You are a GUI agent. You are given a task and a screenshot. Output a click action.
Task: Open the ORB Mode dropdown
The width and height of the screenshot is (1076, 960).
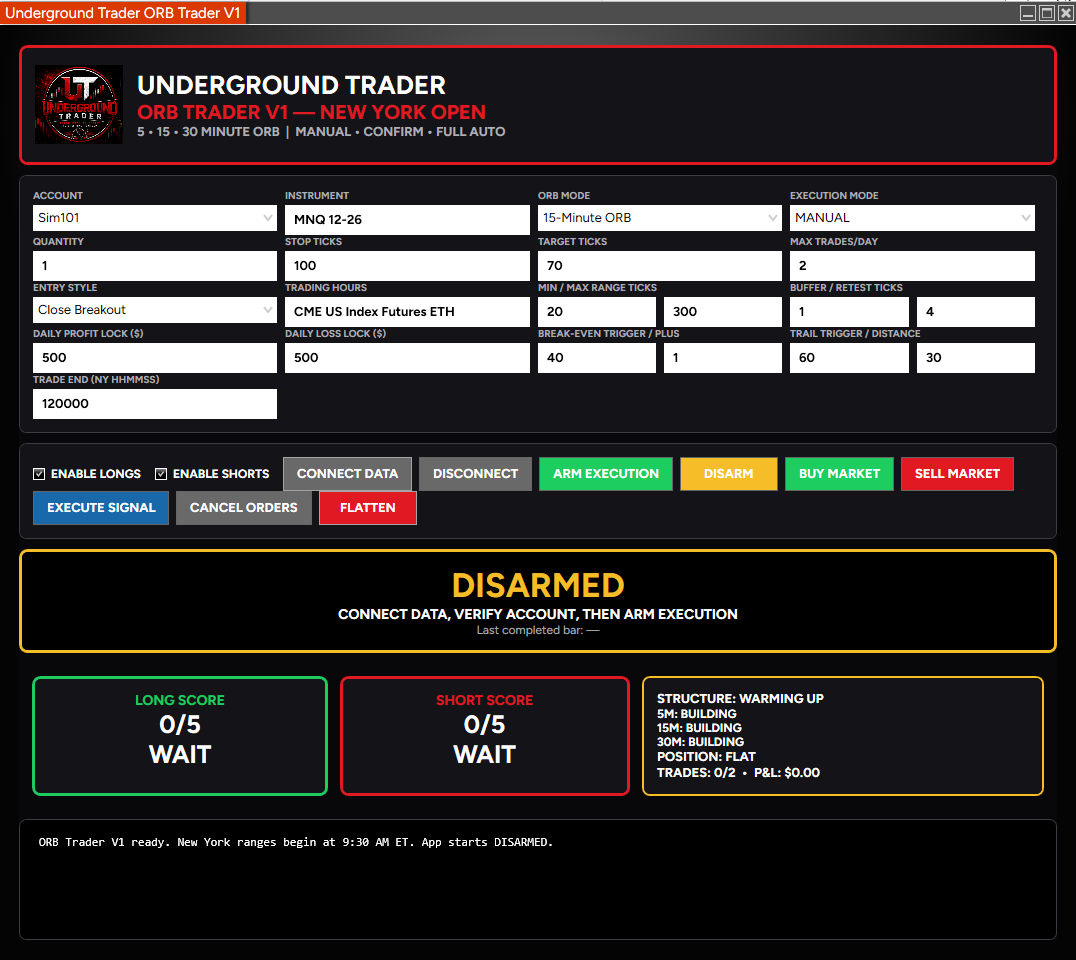pyautogui.click(x=659, y=218)
